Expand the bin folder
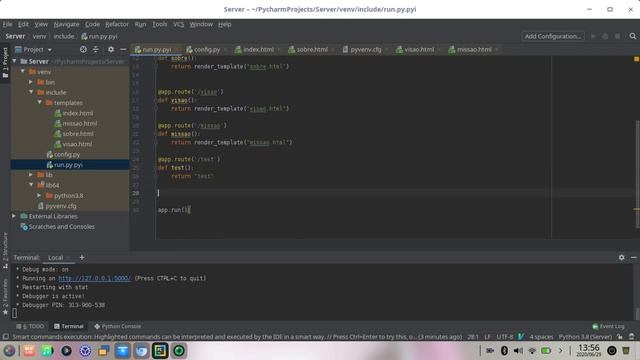 click(31, 82)
